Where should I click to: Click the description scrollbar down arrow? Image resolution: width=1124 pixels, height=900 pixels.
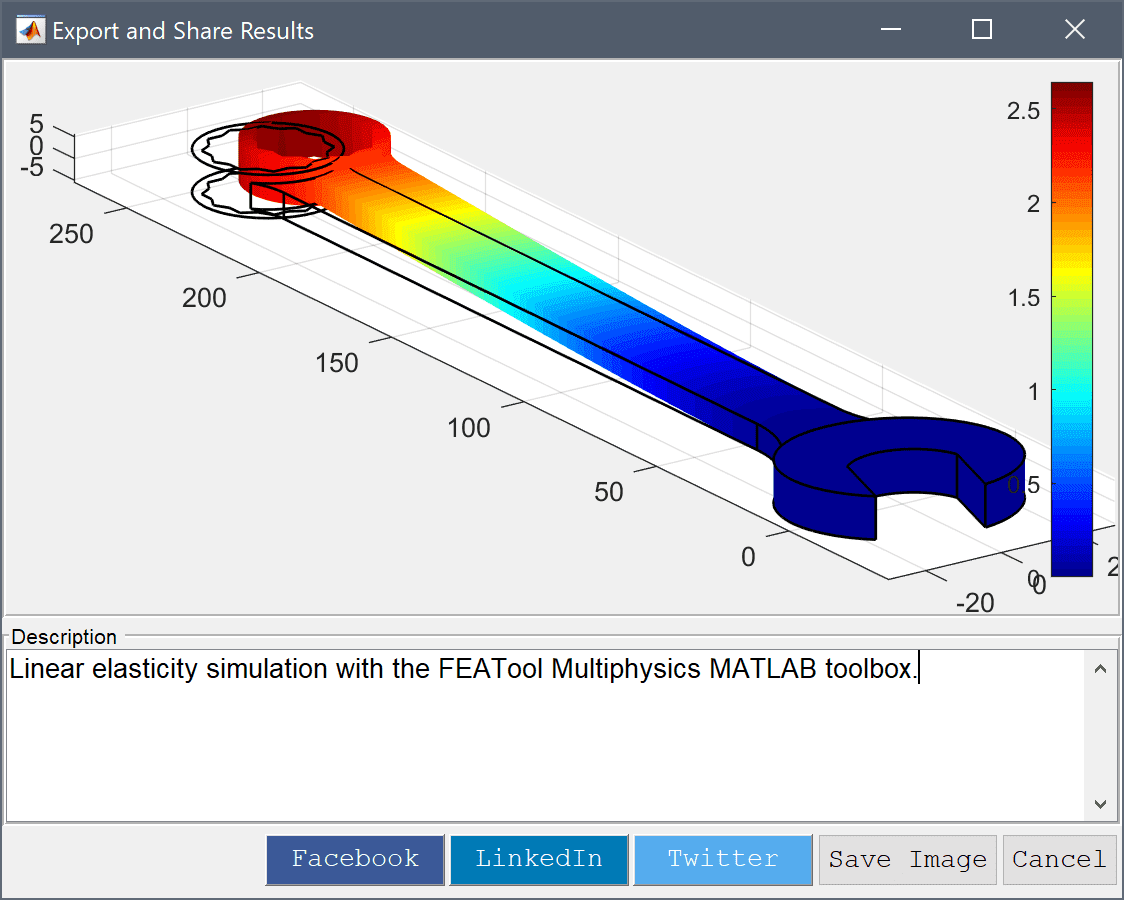point(1100,804)
